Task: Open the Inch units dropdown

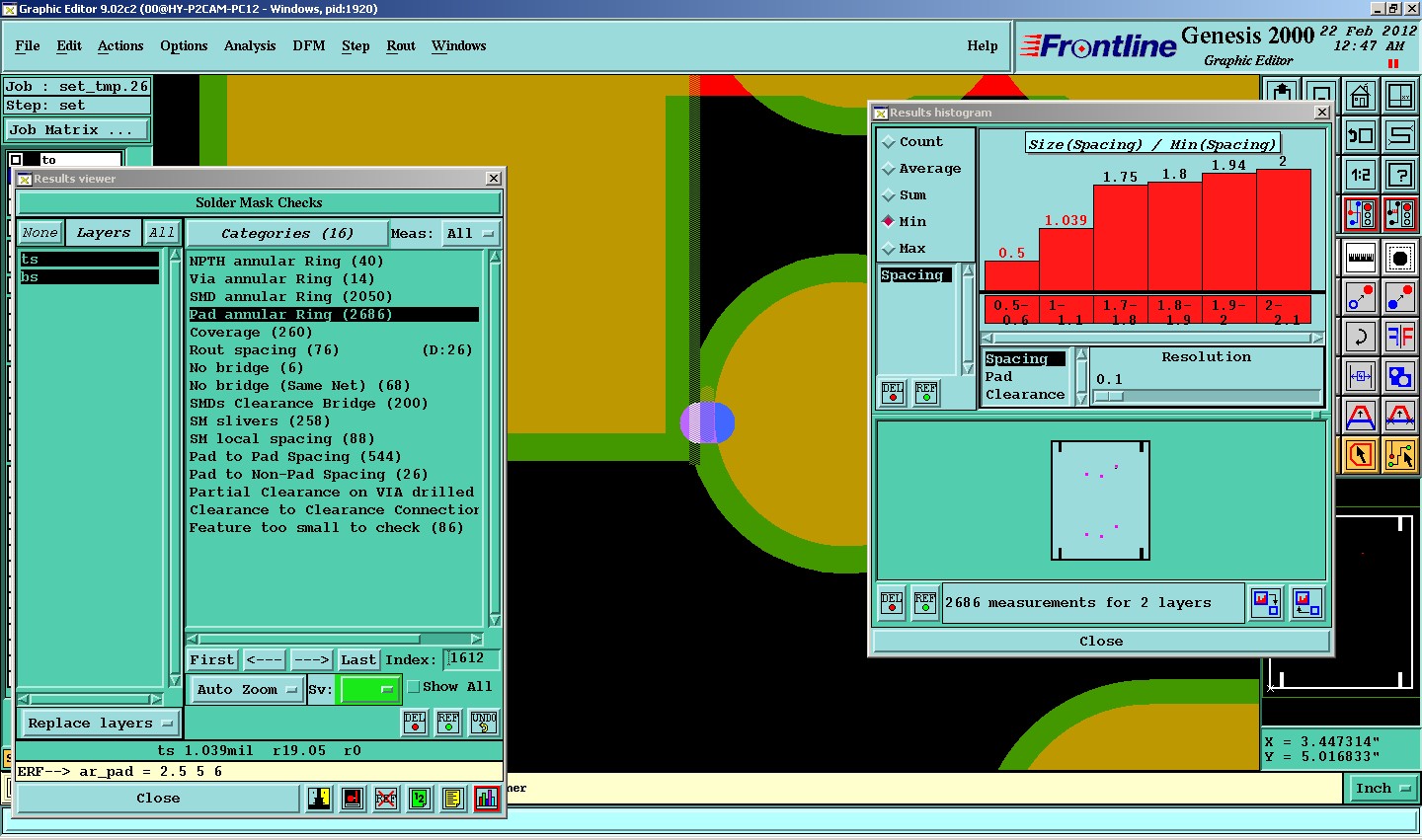Action: [1382, 788]
